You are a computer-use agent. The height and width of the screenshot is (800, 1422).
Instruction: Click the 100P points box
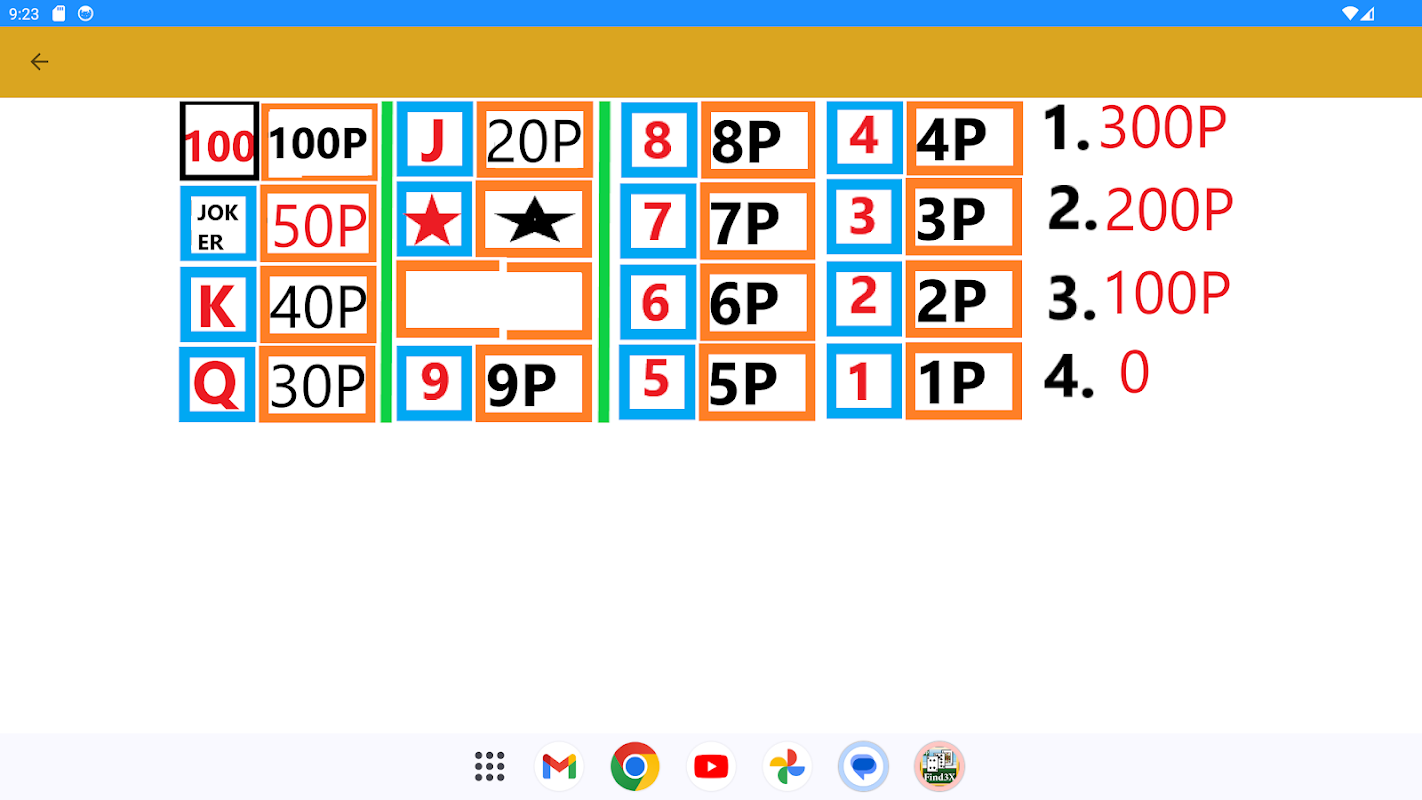pos(320,142)
